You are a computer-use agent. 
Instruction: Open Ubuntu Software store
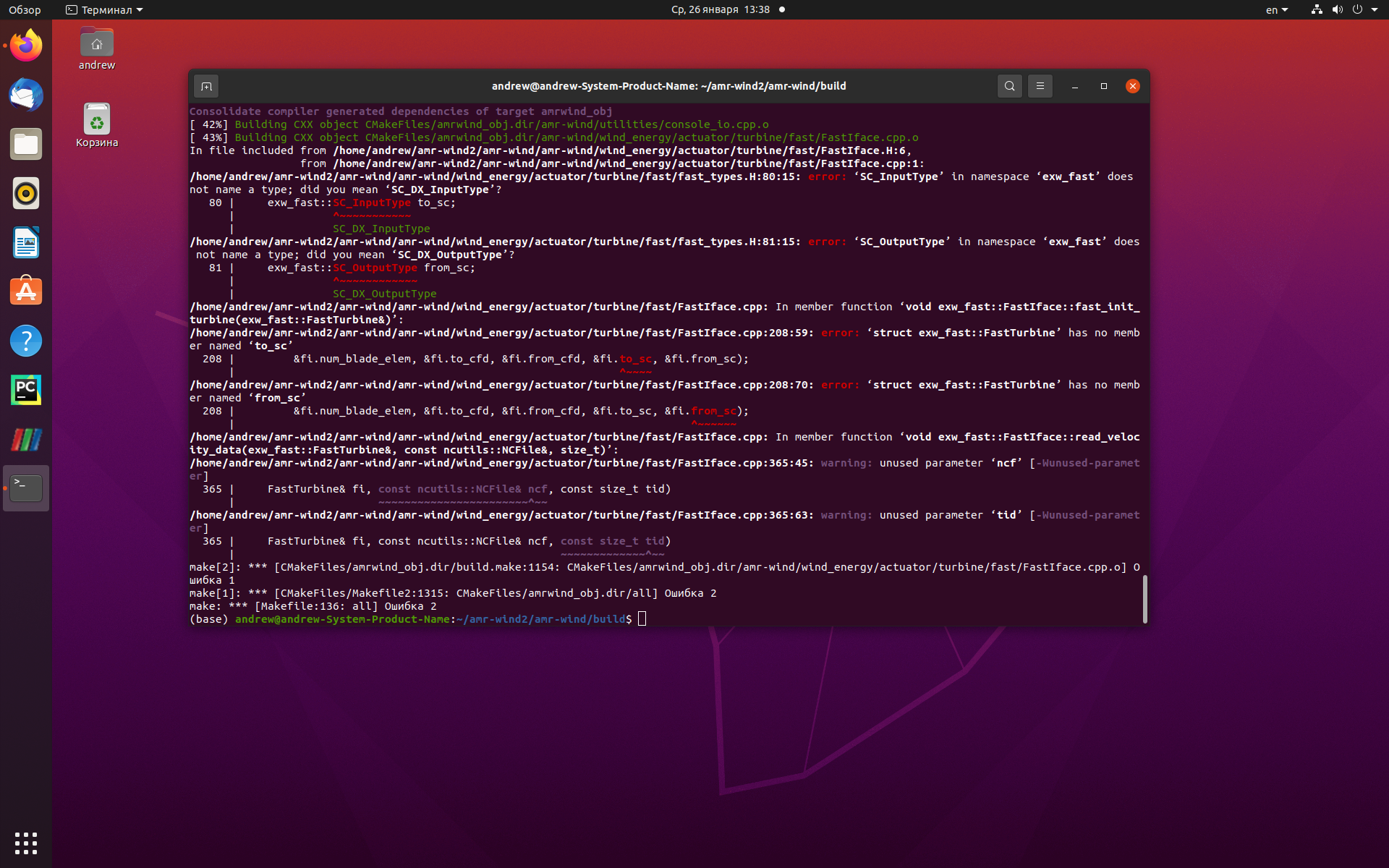click(x=26, y=292)
